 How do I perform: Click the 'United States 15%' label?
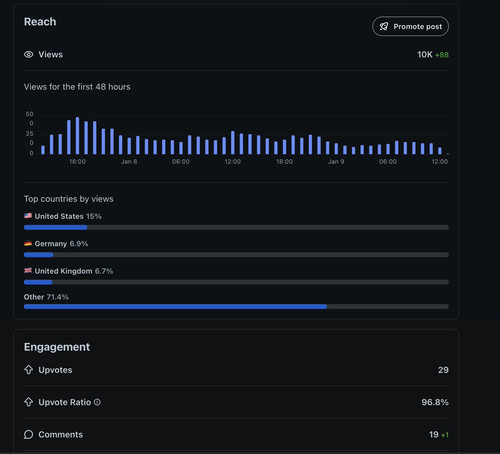(x=68, y=216)
